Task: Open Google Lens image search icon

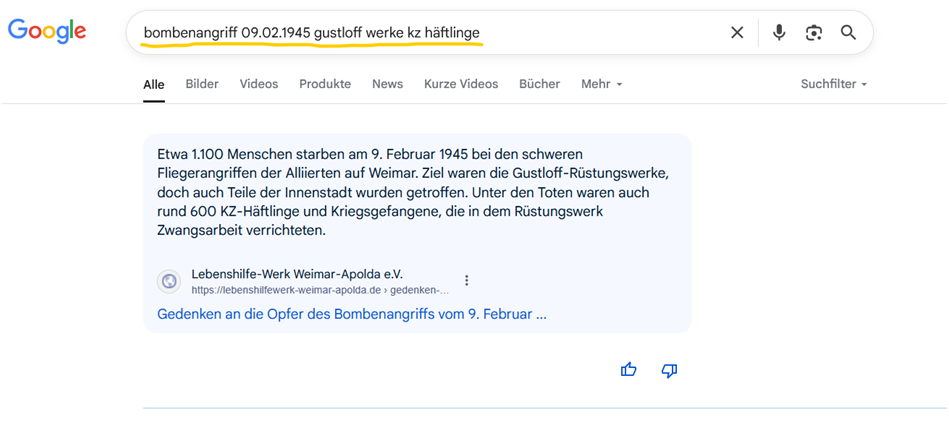Action: pyautogui.click(x=814, y=33)
